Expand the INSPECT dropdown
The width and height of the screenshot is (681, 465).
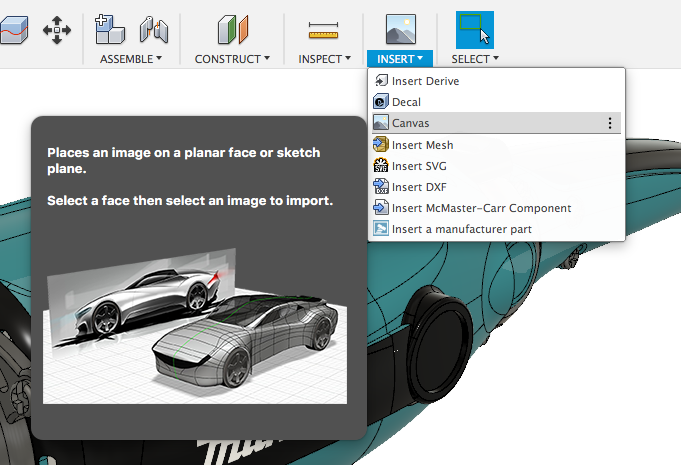pyautogui.click(x=325, y=59)
